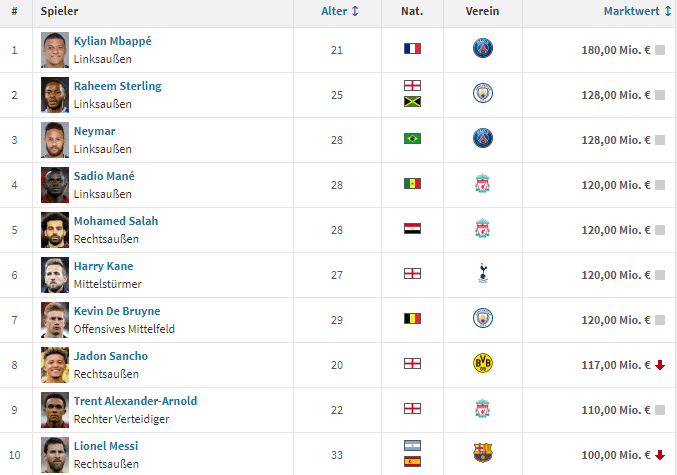Click the red down arrow beside Sancho's market value

[x=660, y=365]
